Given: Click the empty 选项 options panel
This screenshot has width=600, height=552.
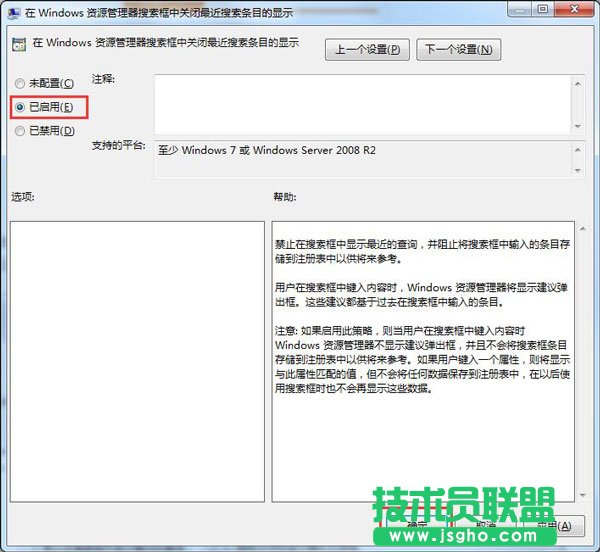Looking at the screenshot, I should [137, 361].
